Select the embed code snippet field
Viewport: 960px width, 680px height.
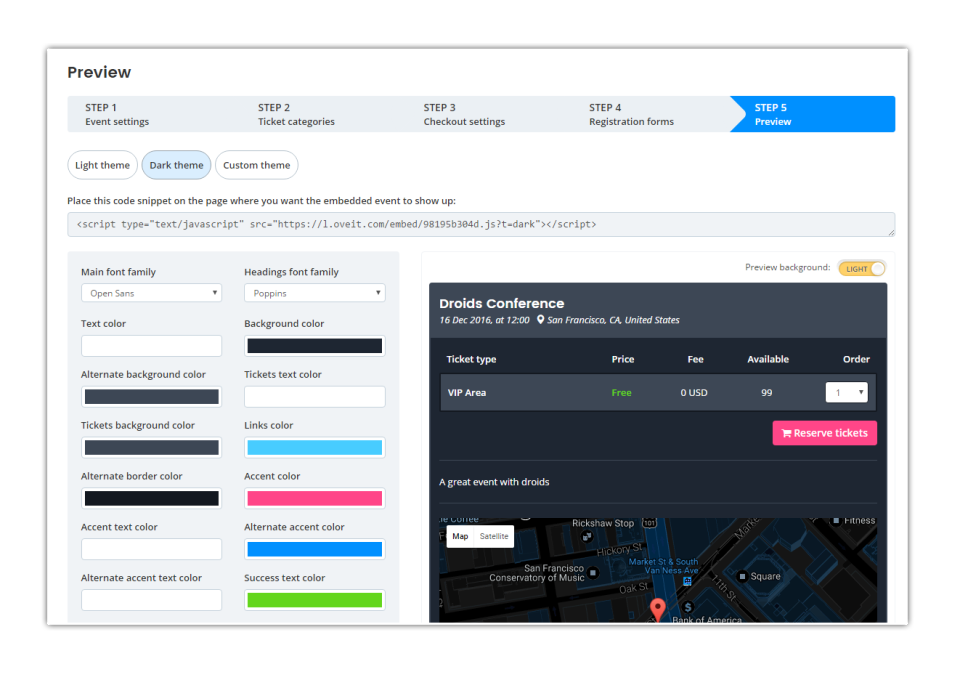pyautogui.click(x=480, y=224)
